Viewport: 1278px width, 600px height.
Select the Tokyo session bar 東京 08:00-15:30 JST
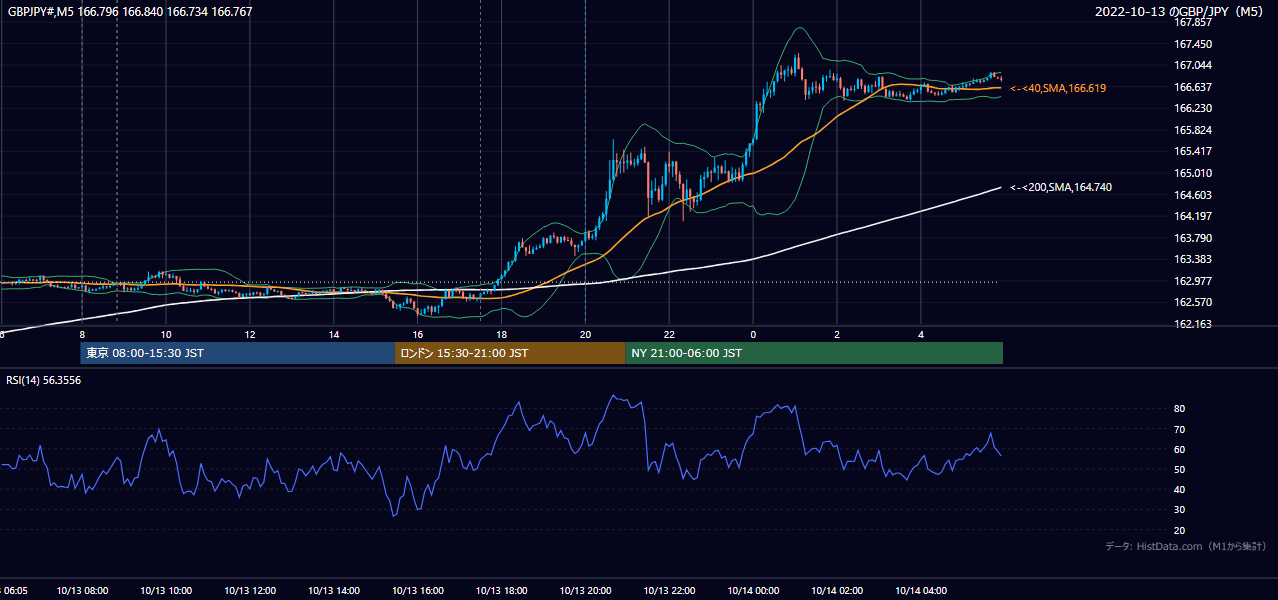238,353
